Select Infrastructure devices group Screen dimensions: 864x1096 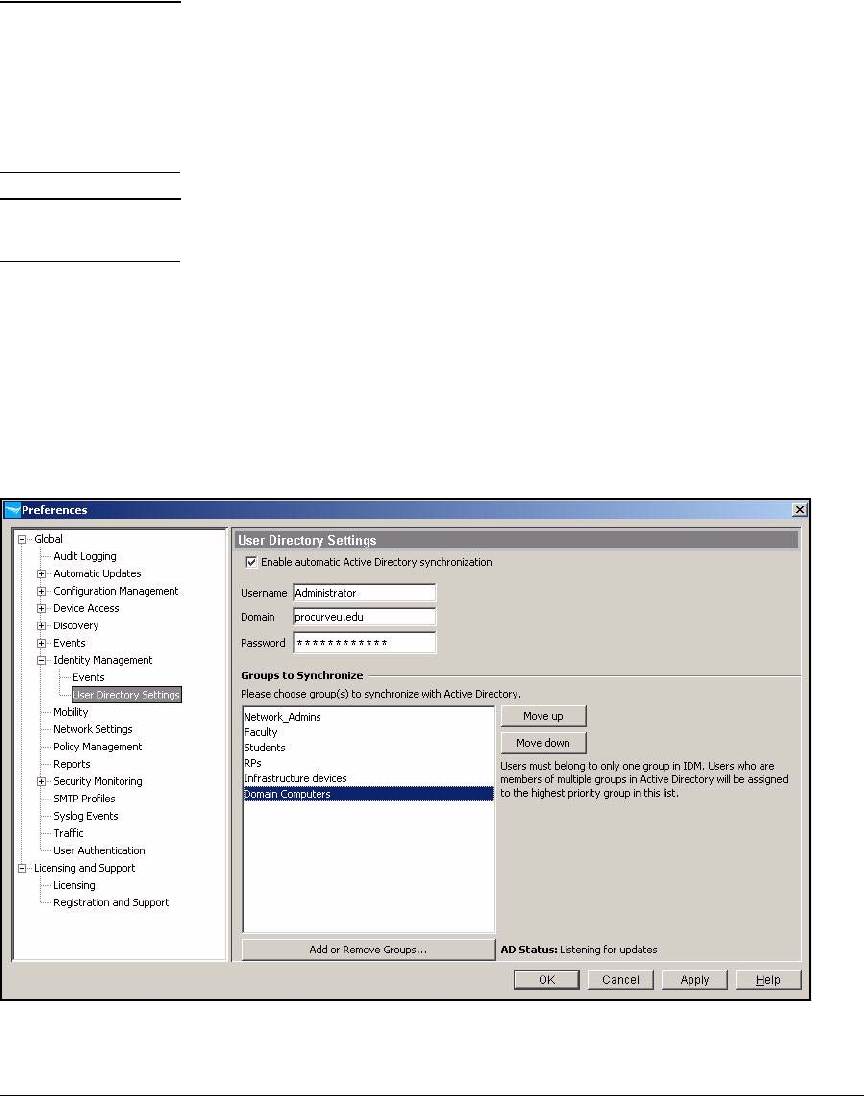[368, 779]
